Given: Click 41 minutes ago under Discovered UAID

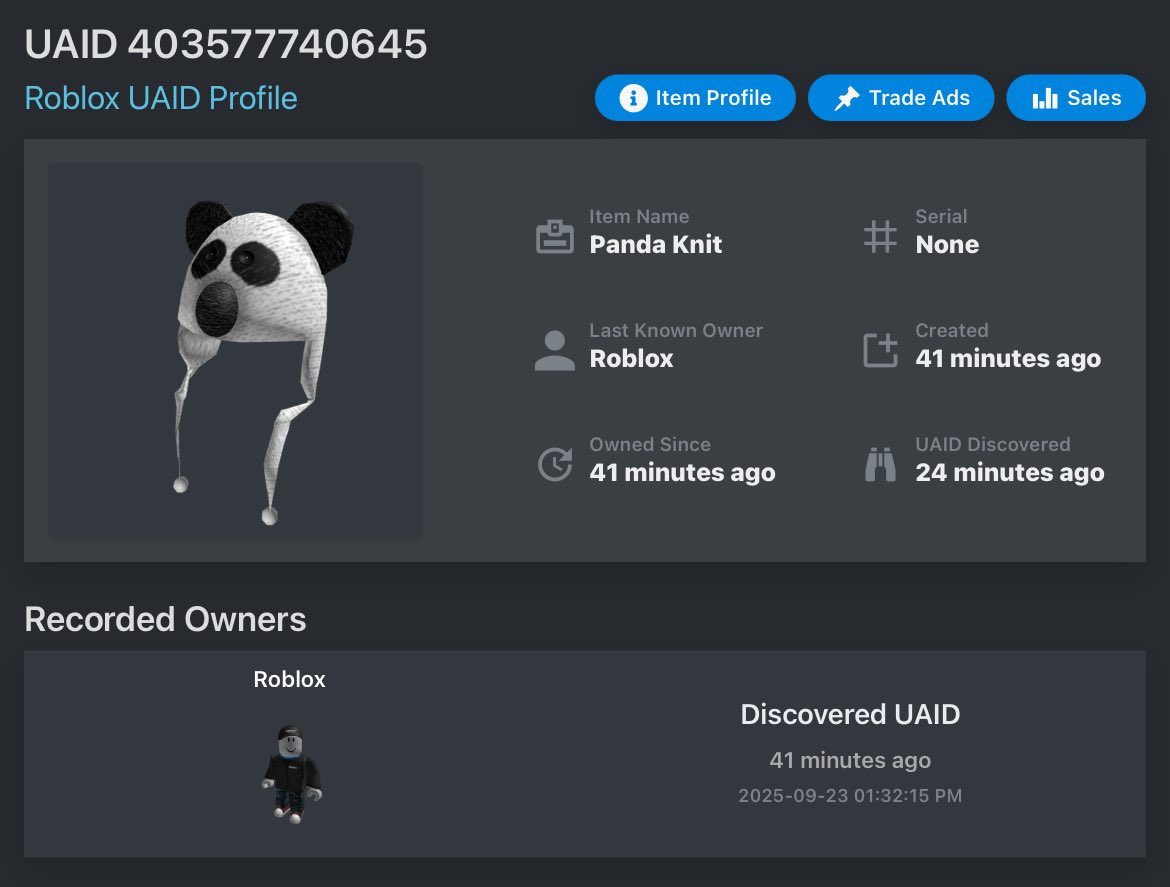Looking at the screenshot, I should pyautogui.click(x=850, y=760).
